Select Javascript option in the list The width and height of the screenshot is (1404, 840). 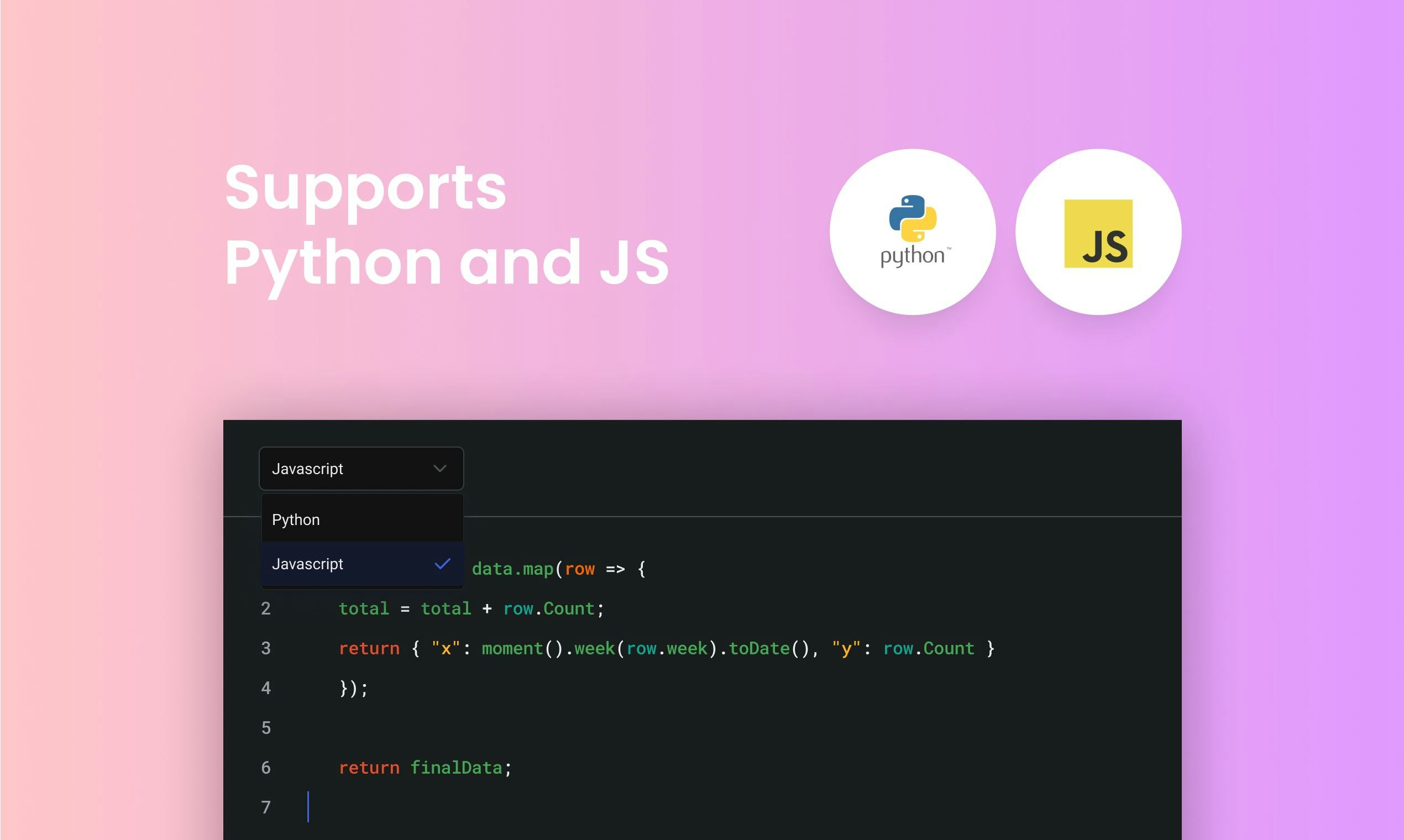tap(362, 564)
